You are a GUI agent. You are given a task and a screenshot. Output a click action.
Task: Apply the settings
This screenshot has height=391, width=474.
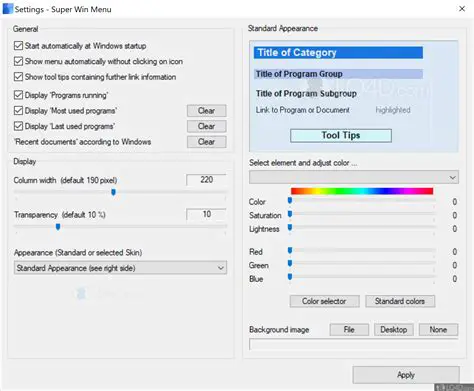point(406,375)
